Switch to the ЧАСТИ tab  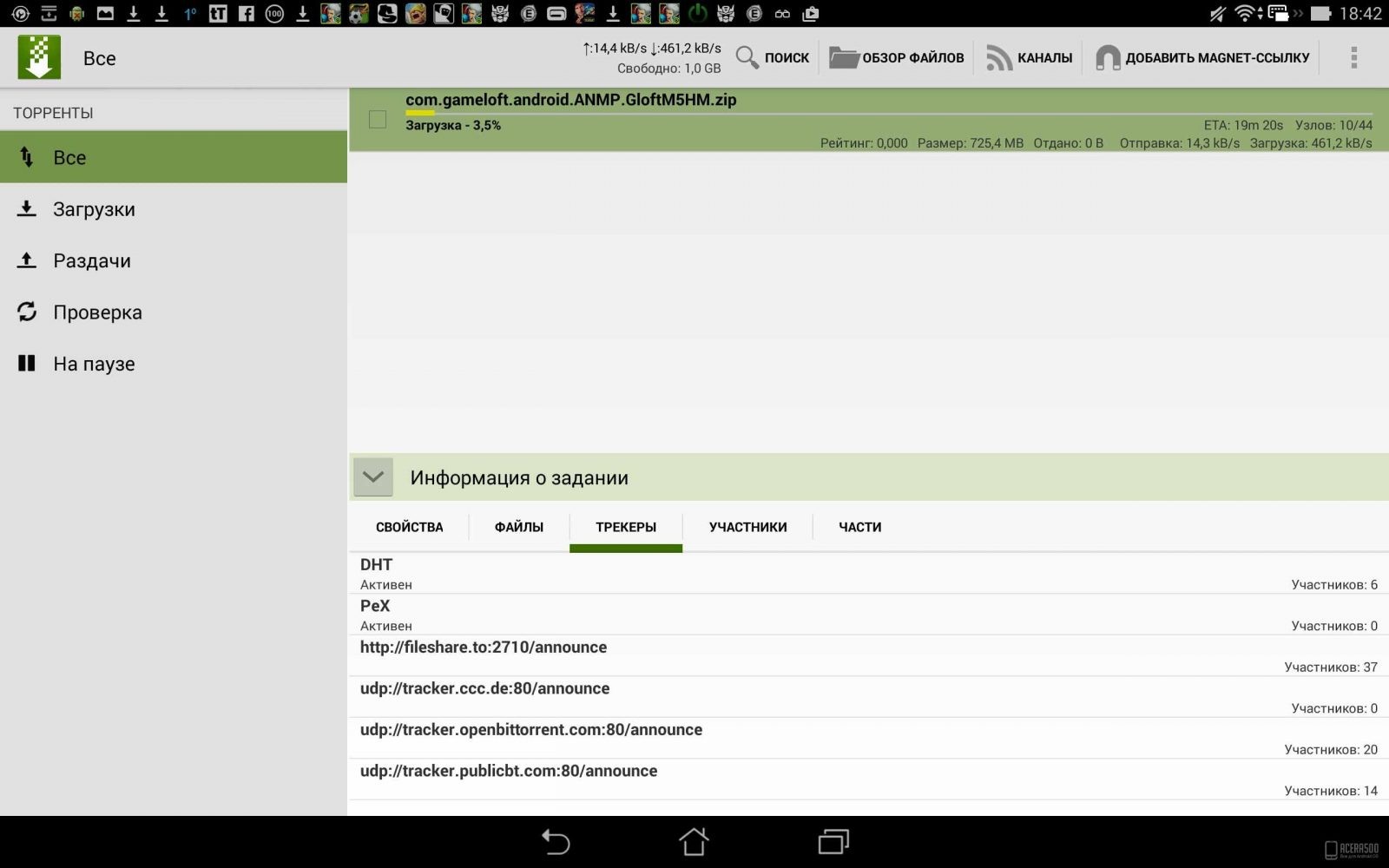[x=860, y=527]
